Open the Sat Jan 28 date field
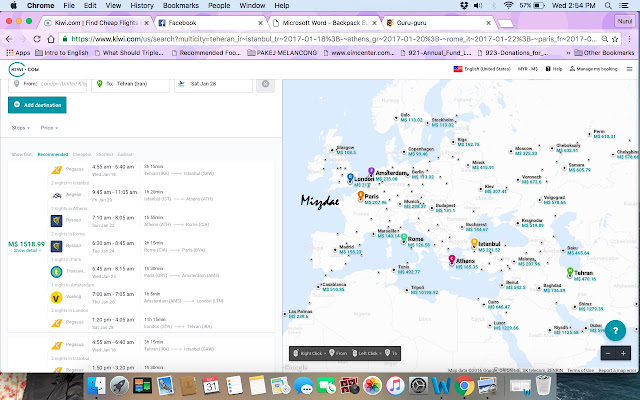Image resolution: width=640 pixels, height=400 pixels. tap(213, 84)
